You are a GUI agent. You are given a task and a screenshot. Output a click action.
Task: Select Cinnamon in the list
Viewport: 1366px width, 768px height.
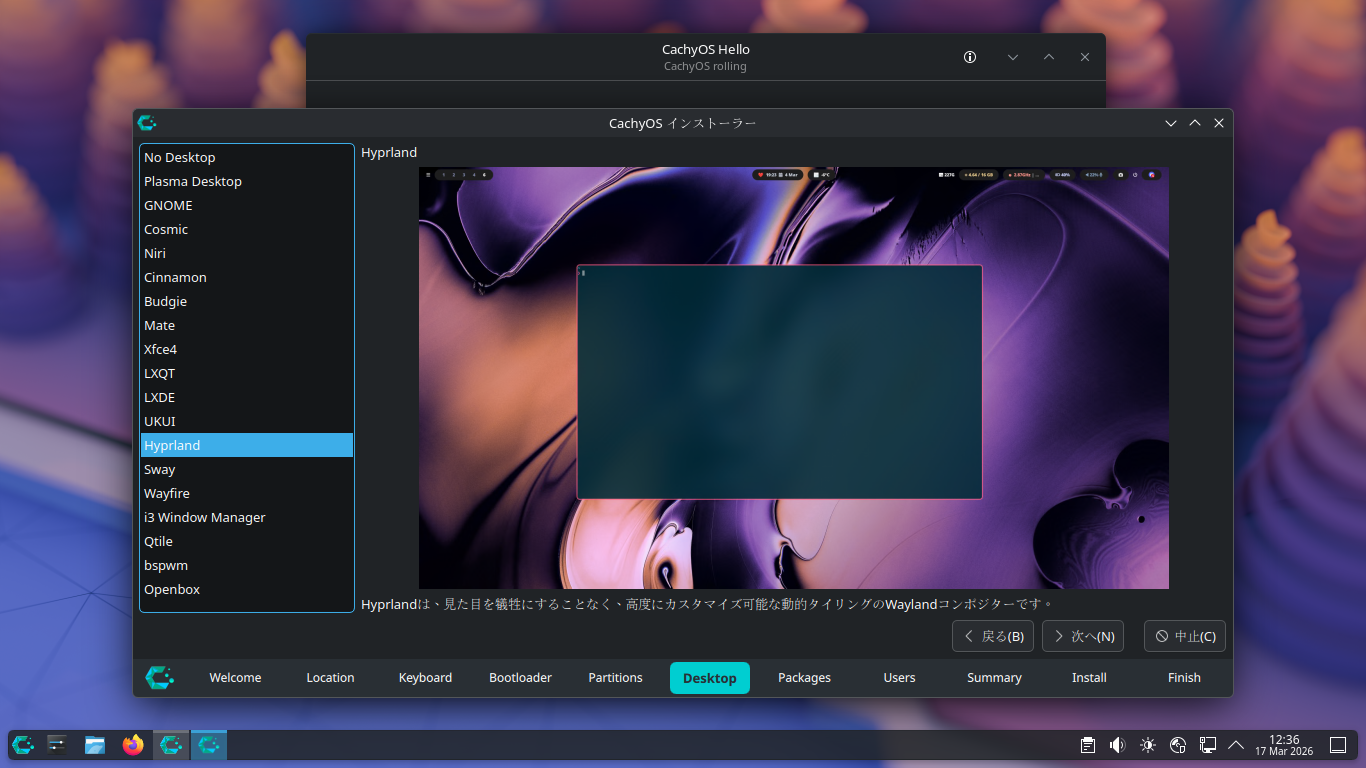[247, 277]
